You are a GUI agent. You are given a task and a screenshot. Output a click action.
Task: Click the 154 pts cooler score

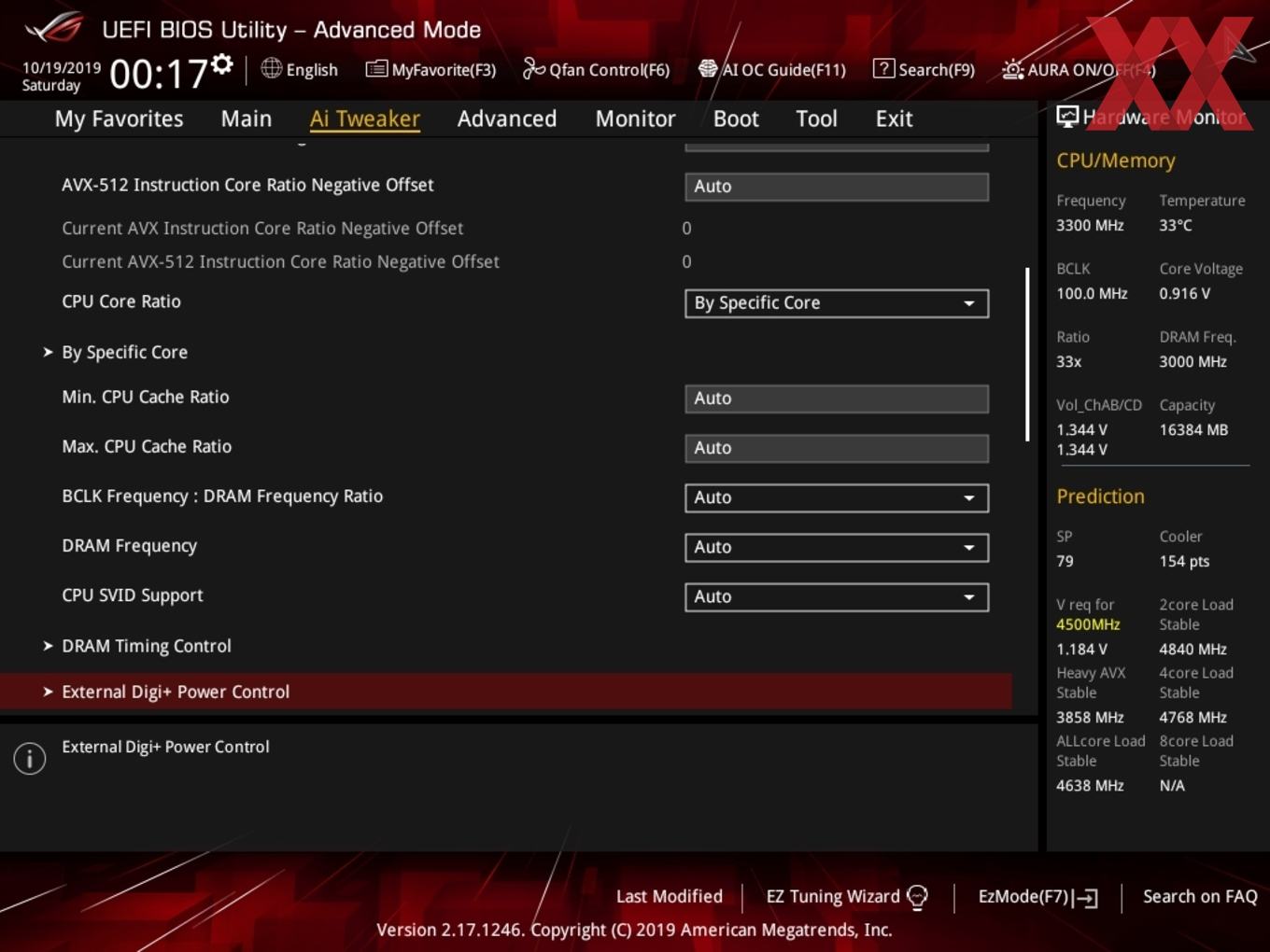point(1184,561)
